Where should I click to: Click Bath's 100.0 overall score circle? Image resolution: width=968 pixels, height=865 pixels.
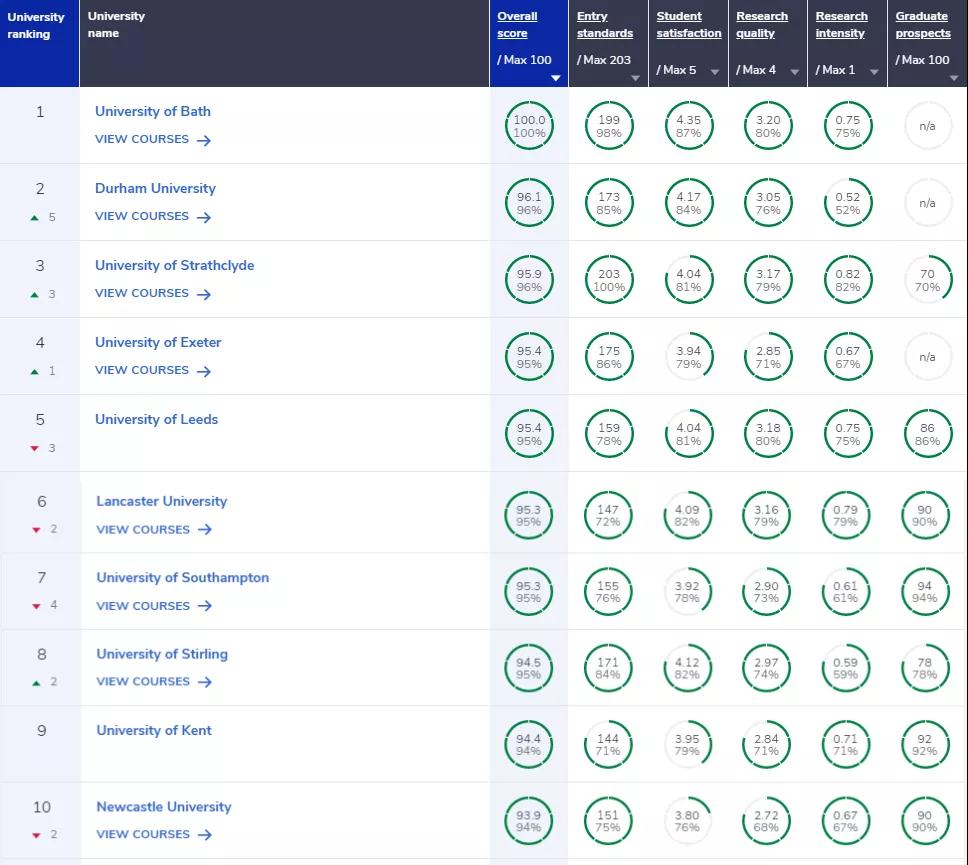click(529, 126)
